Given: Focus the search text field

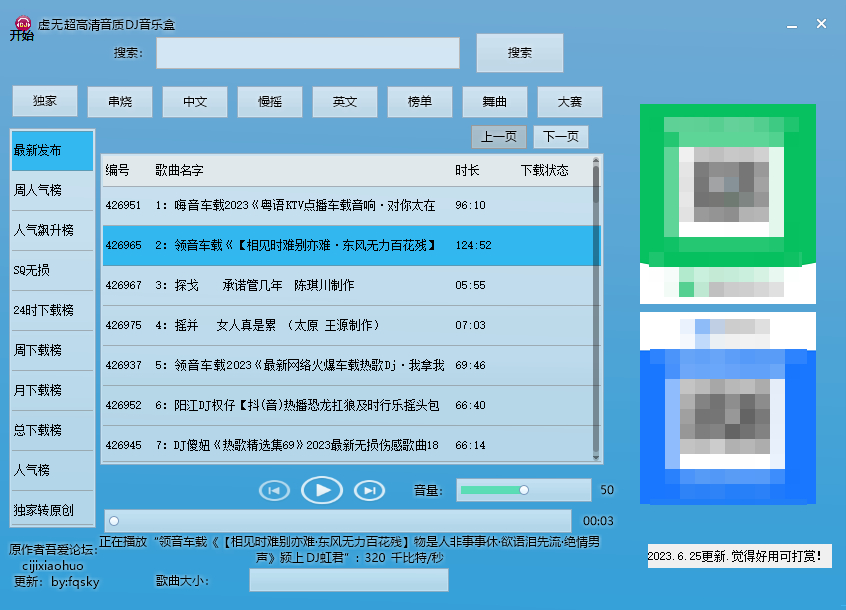Looking at the screenshot, I should pos(308,53).
